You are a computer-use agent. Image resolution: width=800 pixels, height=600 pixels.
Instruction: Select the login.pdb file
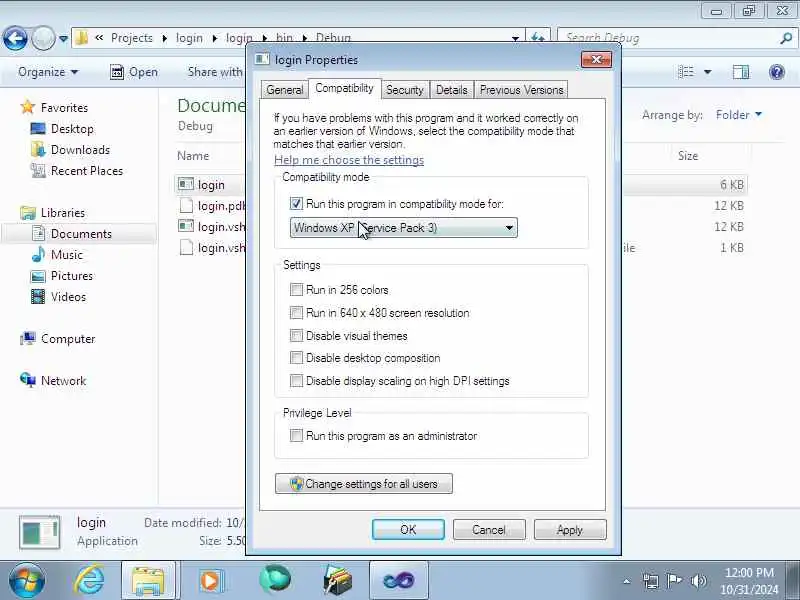(x=212, y=206)
